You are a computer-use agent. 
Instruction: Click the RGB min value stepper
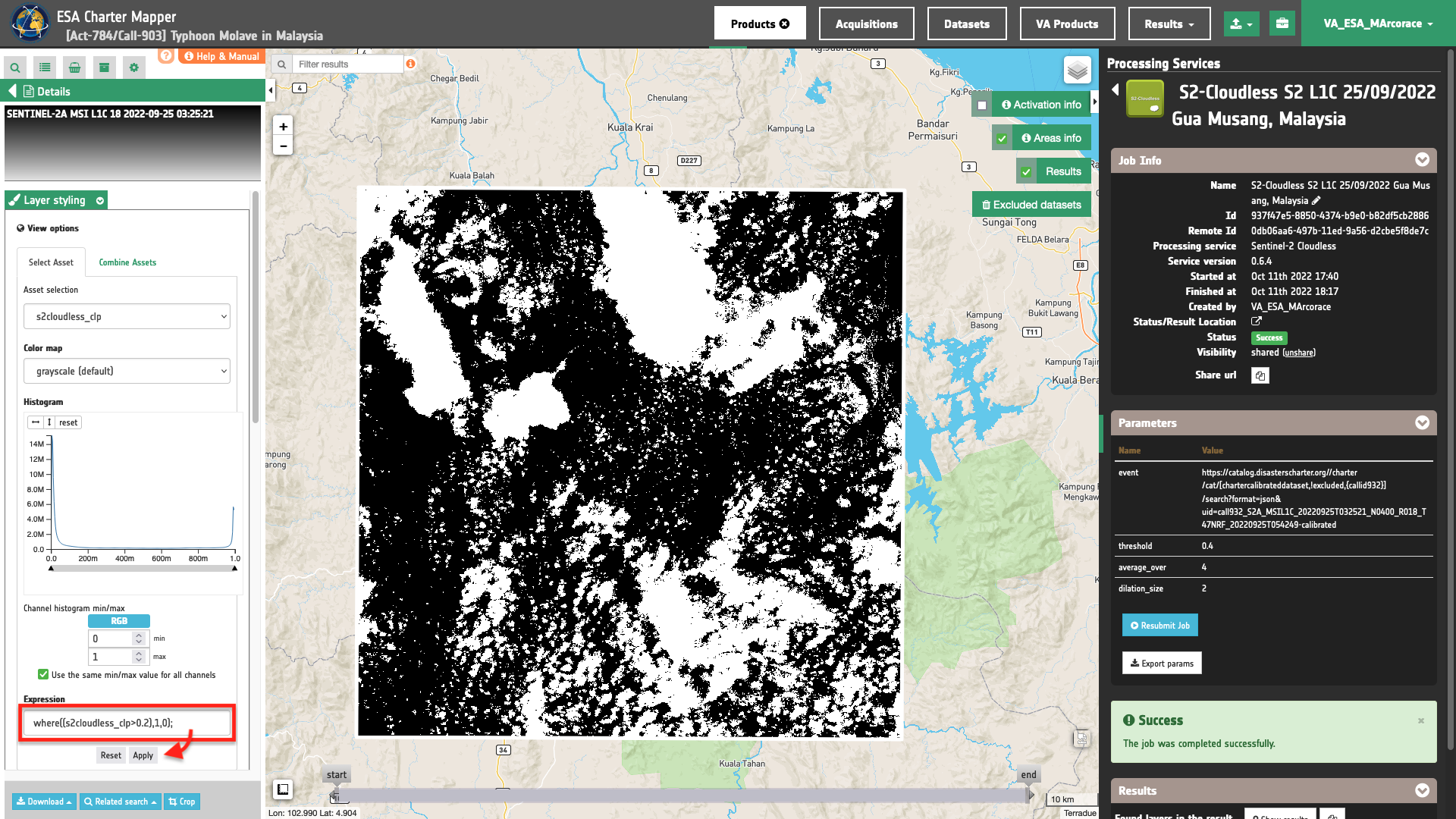click(138, 639)
